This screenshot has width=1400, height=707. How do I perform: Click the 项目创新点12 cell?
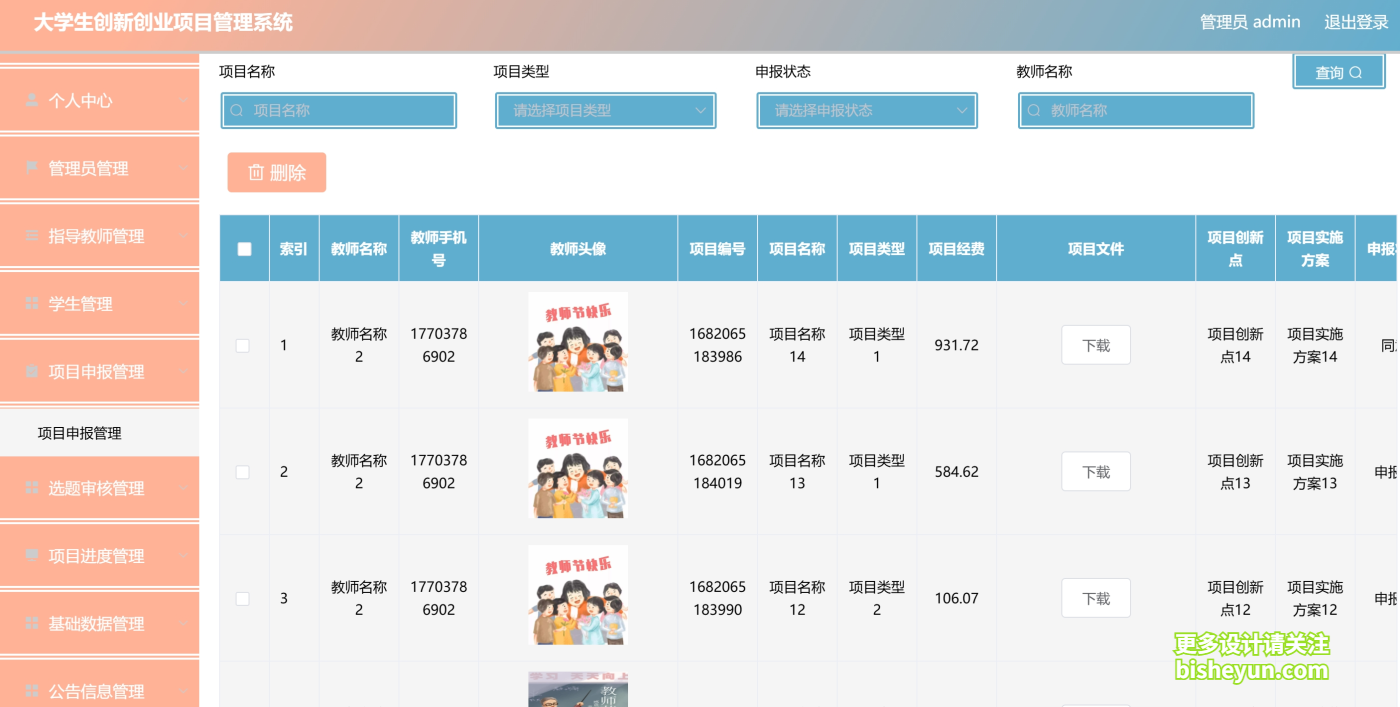[1236, 599]
